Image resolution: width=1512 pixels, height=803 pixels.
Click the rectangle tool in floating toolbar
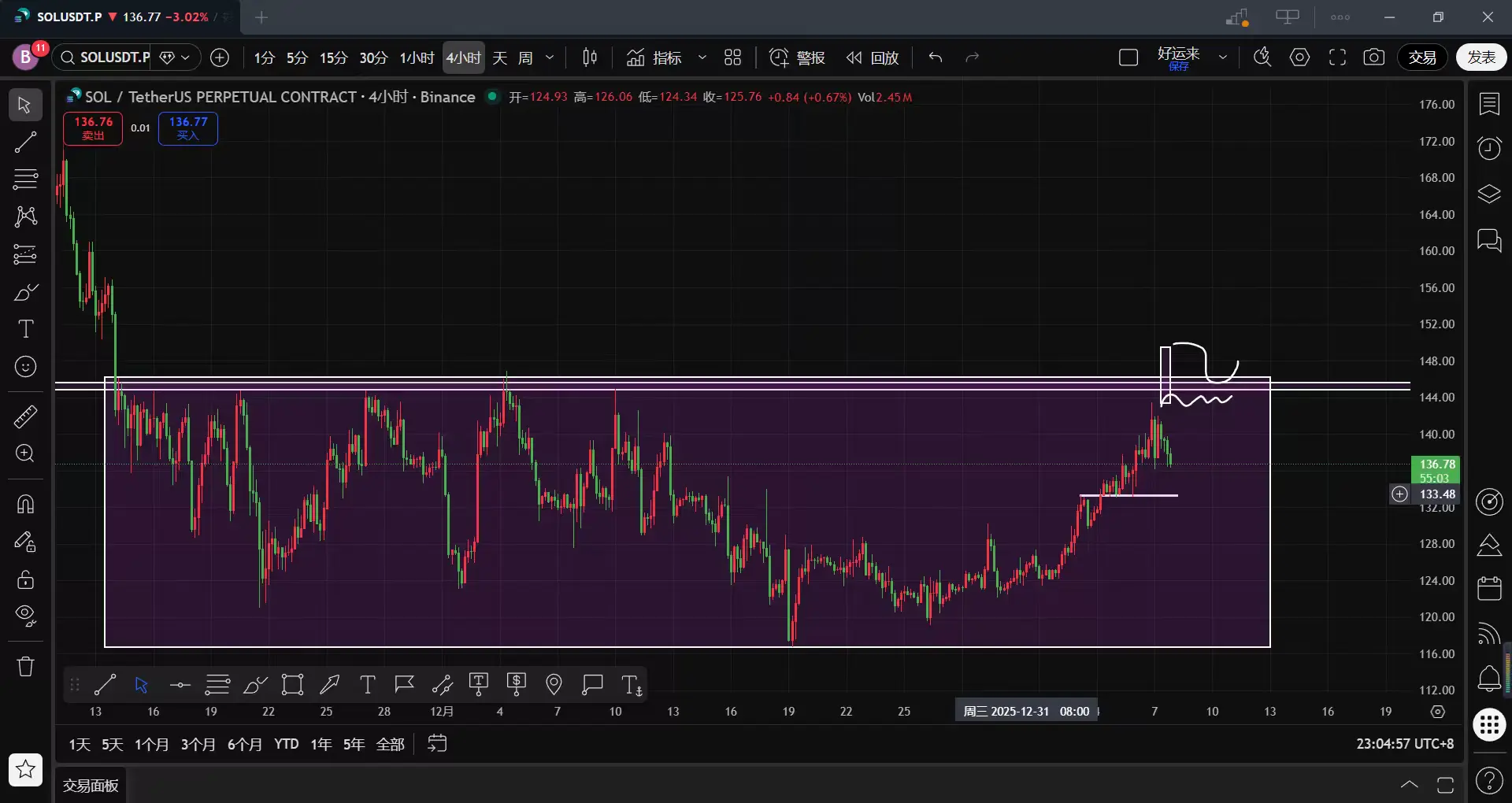coord(293,685)
